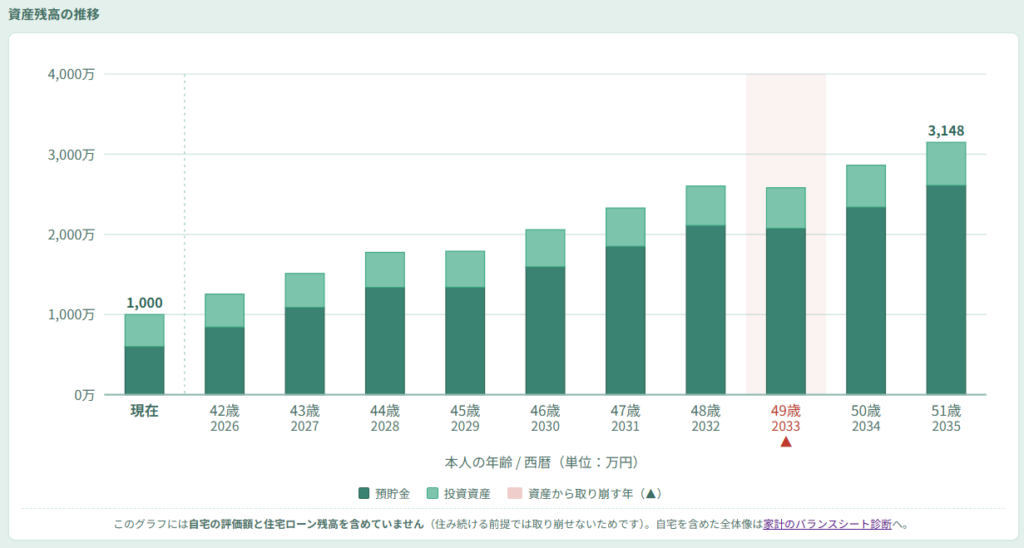1024x548 pixels.
Task: Click the 資産から取り崩す年 legend text
Action: pyautogui.click(x=594, y=494)
